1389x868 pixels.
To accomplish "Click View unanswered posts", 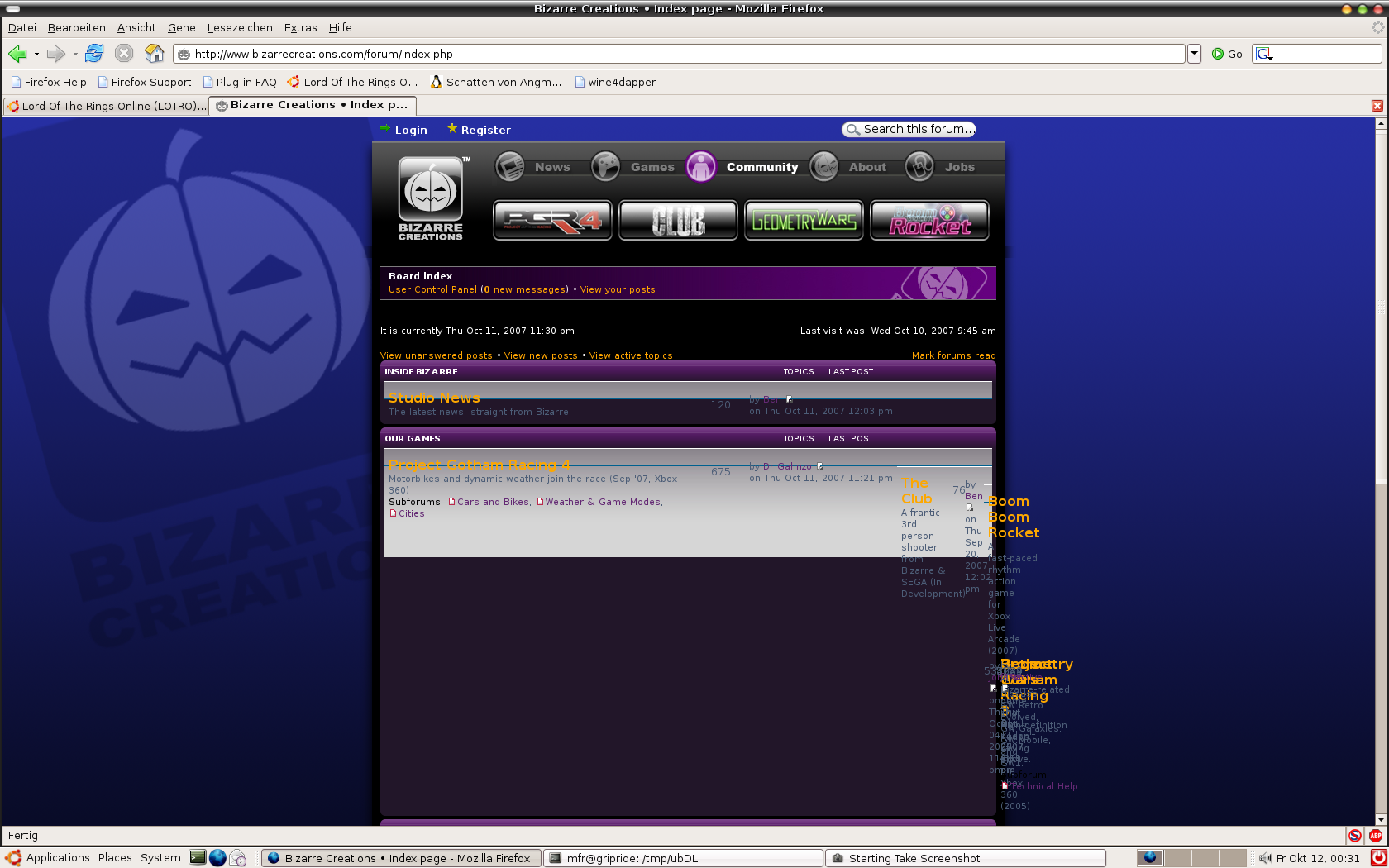I will pos(436,355).
